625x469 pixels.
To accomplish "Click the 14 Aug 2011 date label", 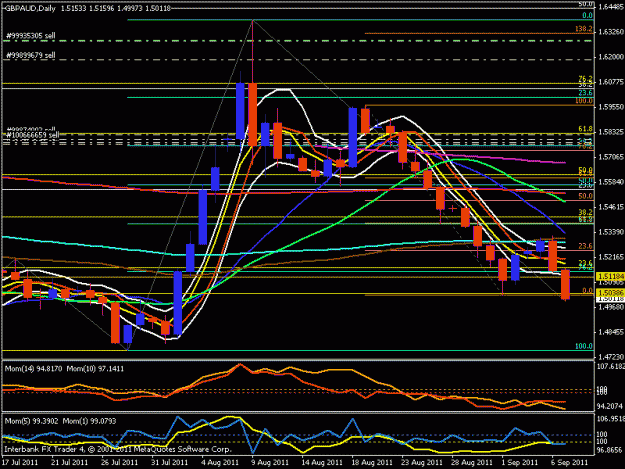I will [x=322, y=462].
